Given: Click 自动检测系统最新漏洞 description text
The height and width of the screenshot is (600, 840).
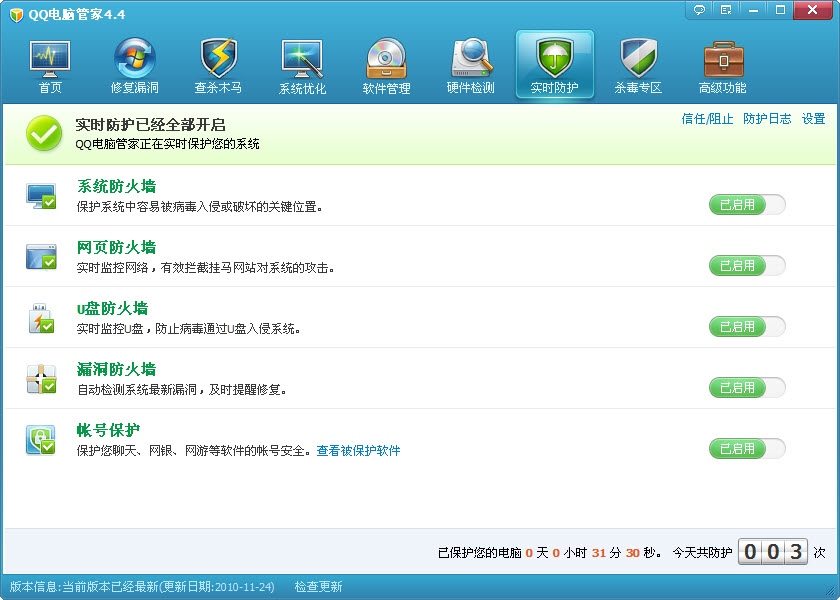Looking at the screenshot, I should (182, 389).
